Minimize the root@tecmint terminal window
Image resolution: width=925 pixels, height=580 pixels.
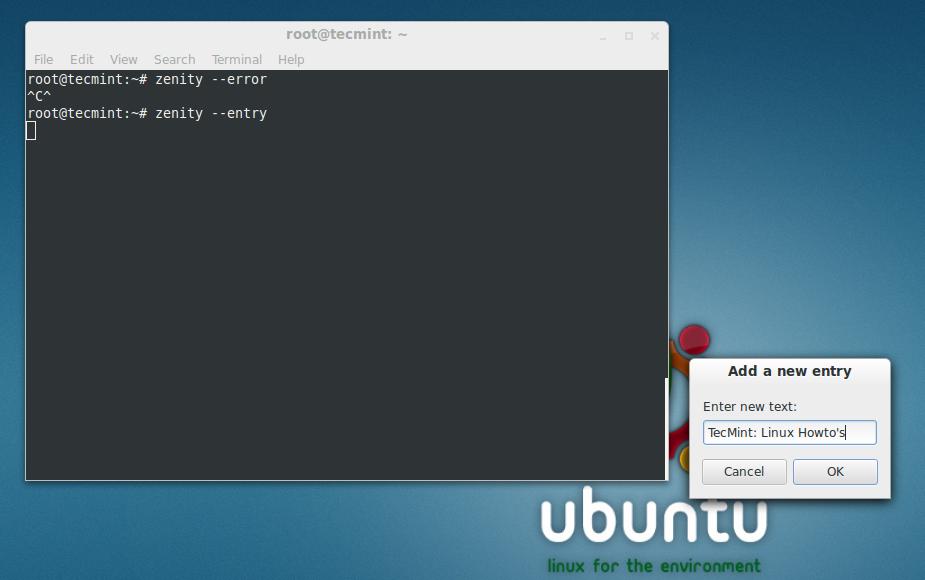603,37
